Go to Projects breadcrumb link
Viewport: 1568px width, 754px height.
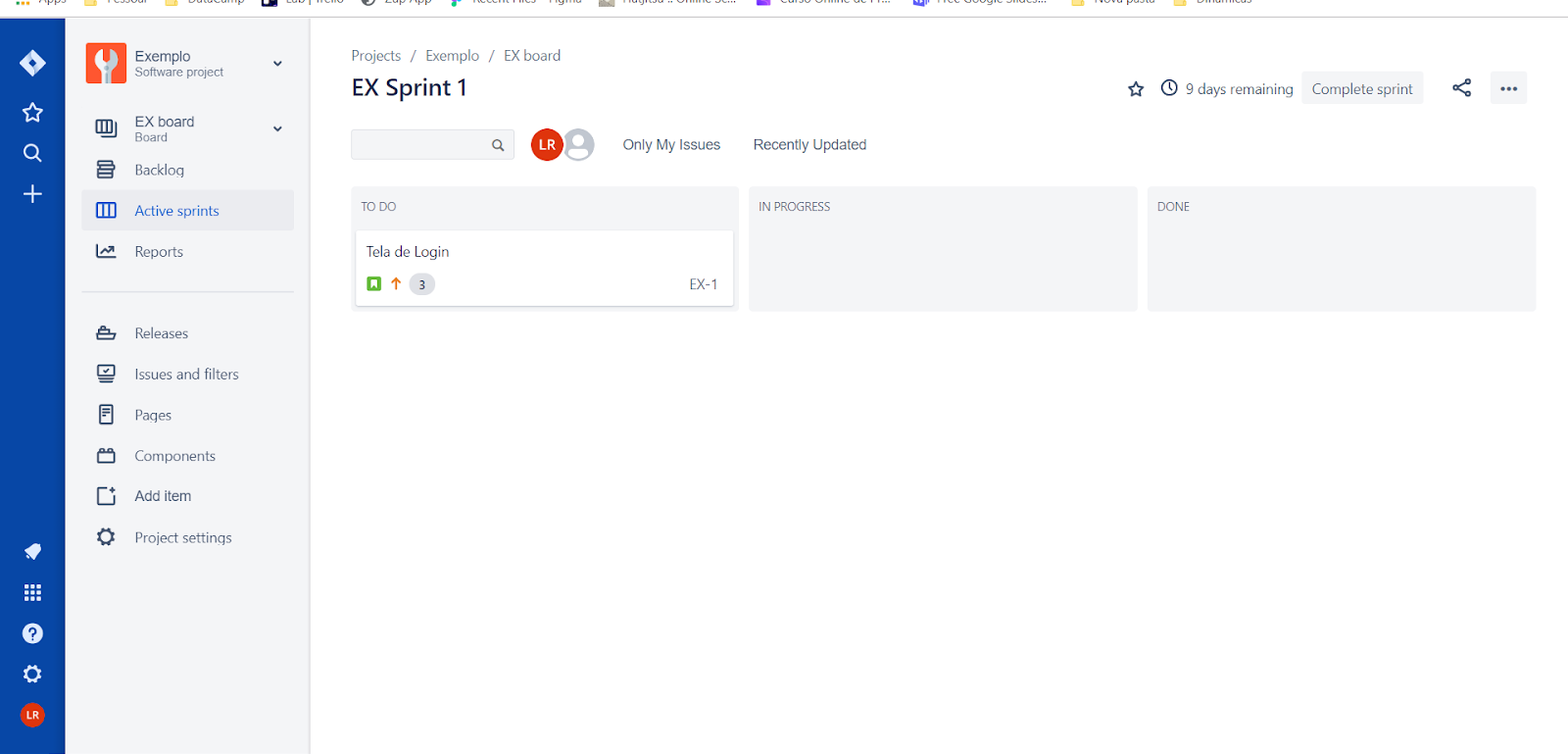(376, 56)
